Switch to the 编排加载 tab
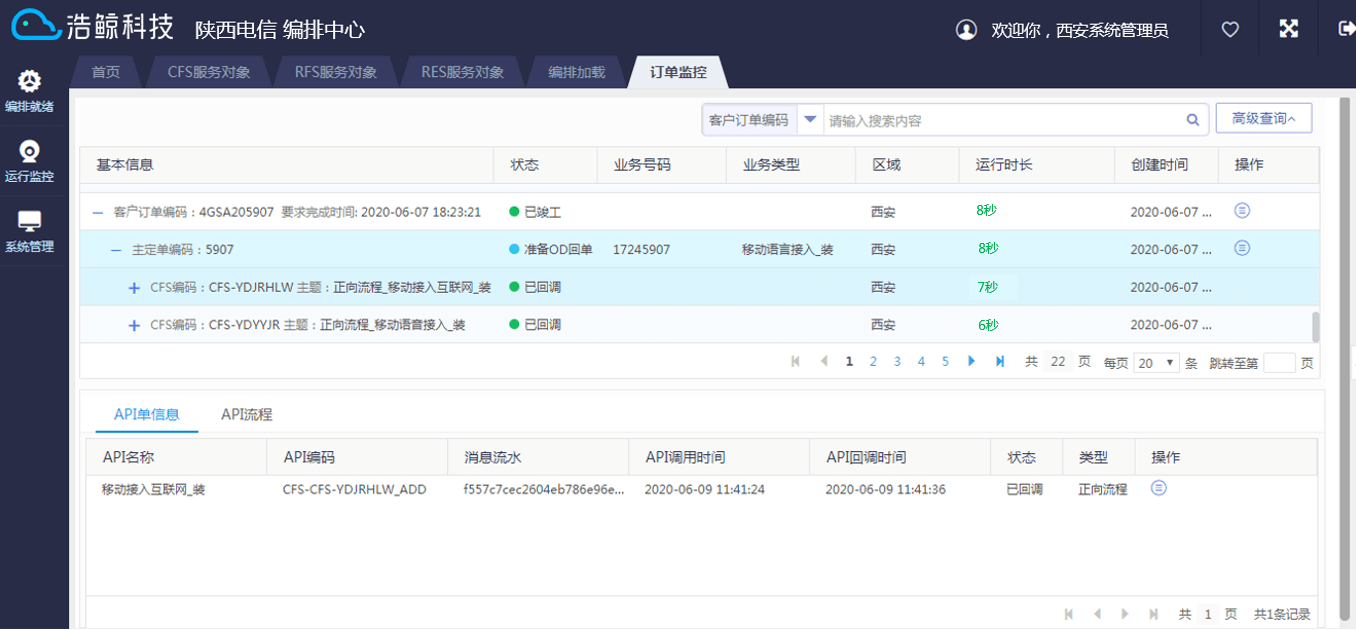The height and width of the screenshot is (630, 1356). pos(577,72)
